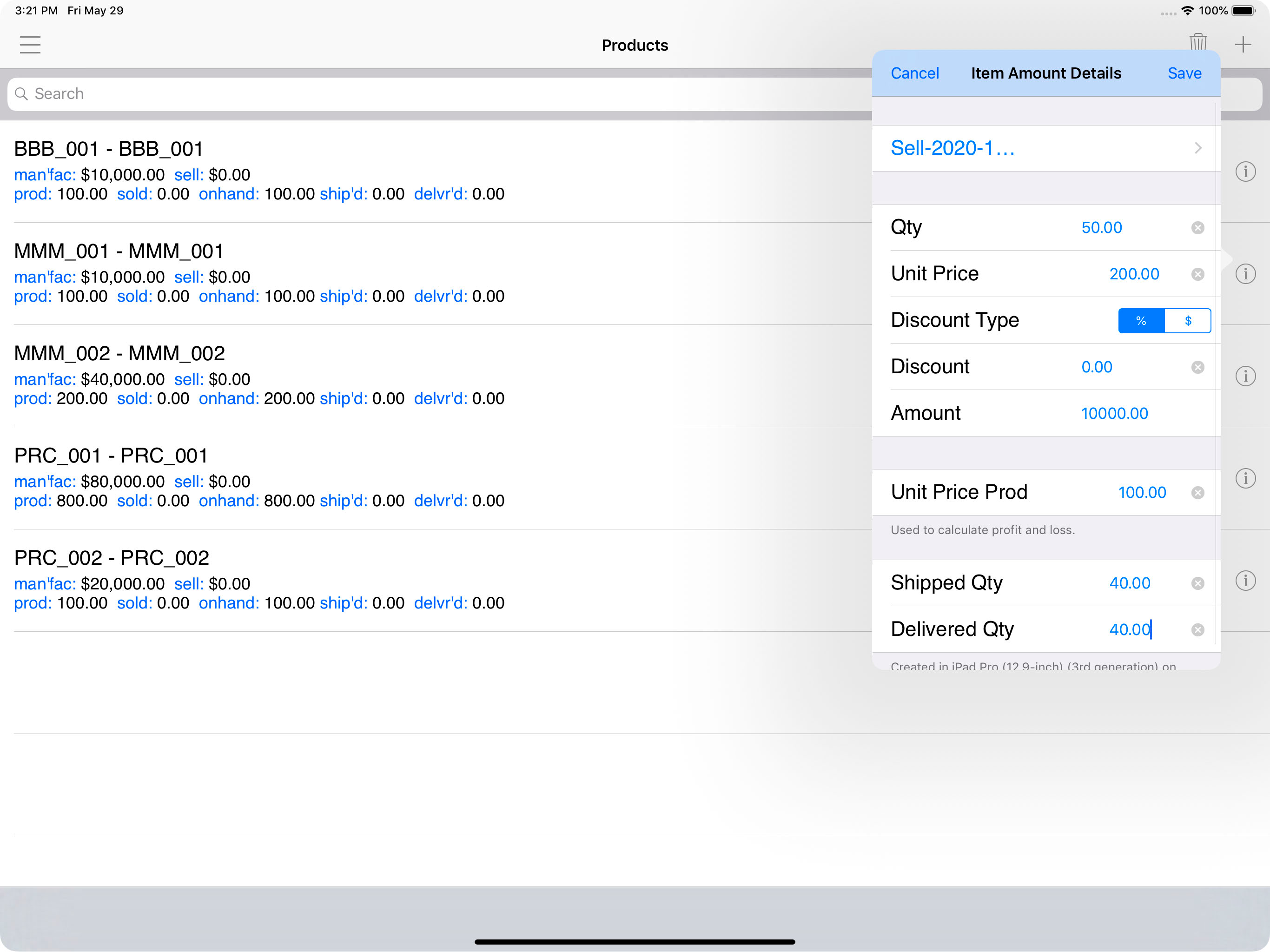Screen dimensions: 1270x952
Task: Tap the trash delete icon
Action: click(x=1198, y=42)
